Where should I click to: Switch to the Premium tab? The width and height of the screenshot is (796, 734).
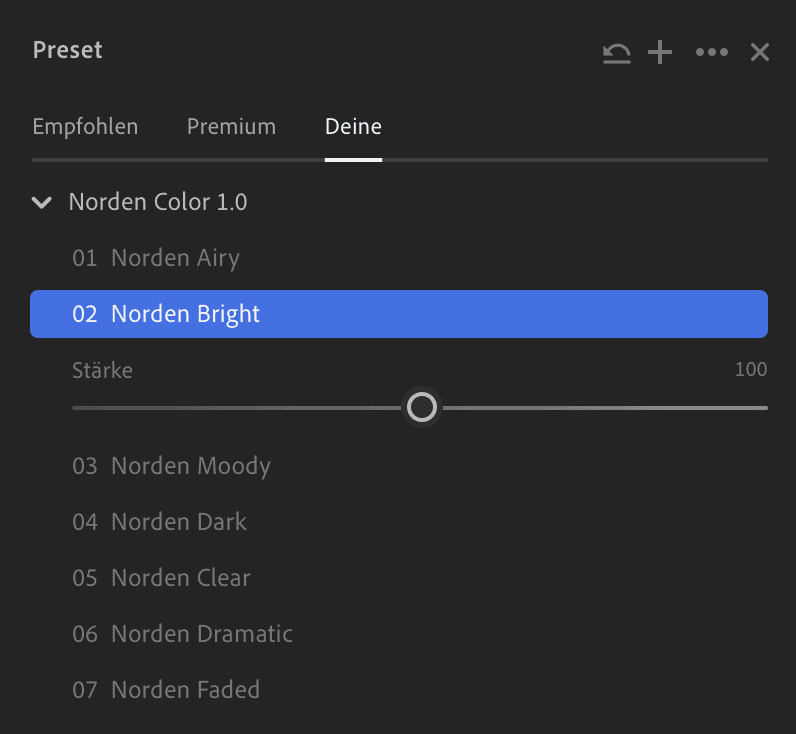click(x=231, y=126)
